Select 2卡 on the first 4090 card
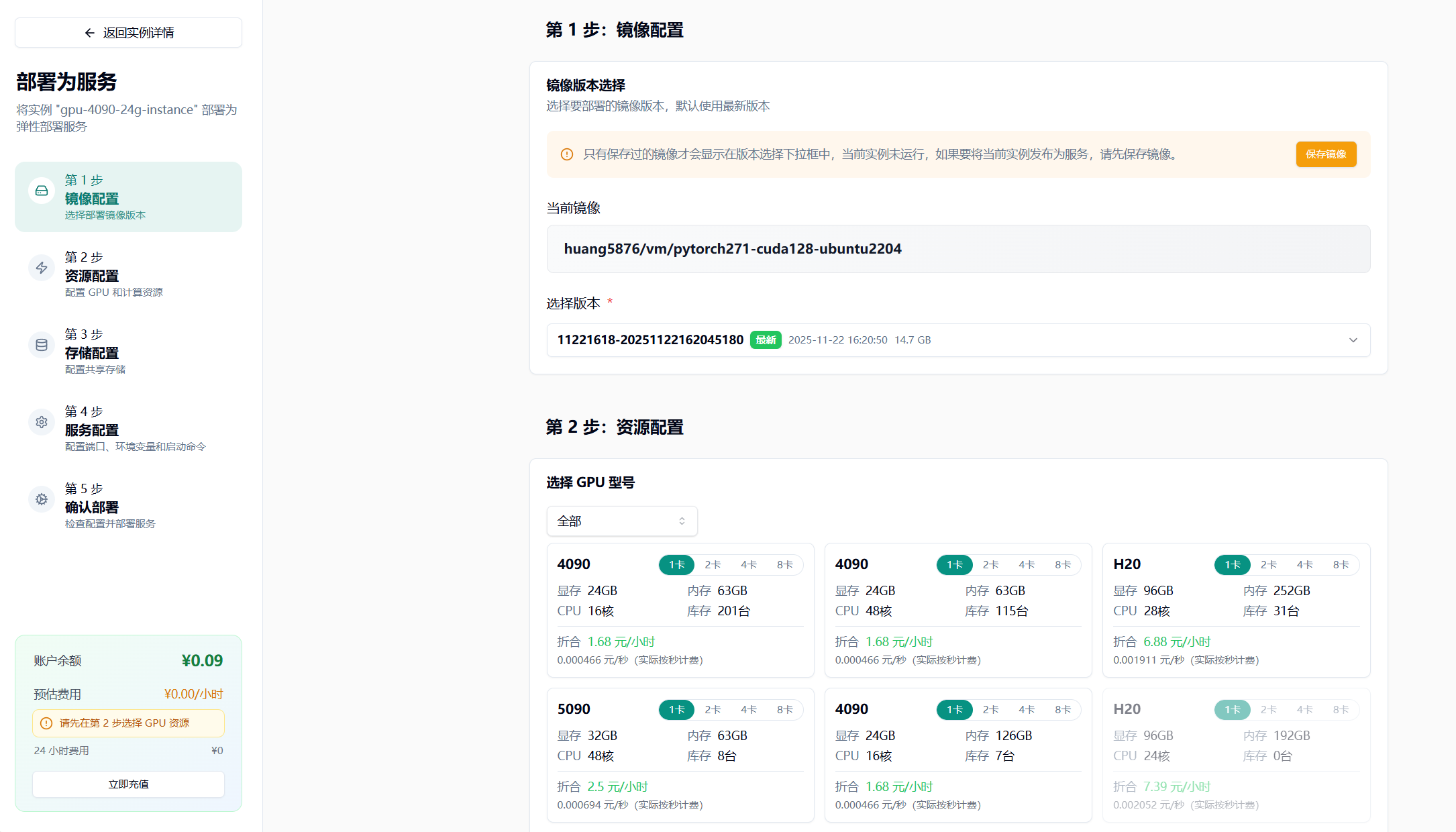Image resolution: width=1456 pixels, height=832 pixels. pos(713,565)
